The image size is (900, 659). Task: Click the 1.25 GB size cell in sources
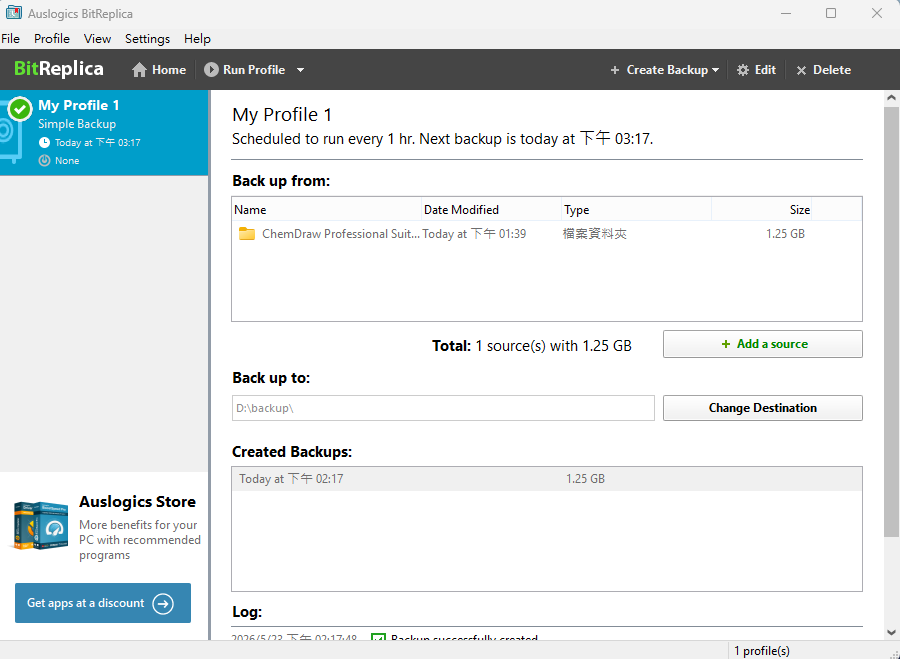[x=785, y=234]
